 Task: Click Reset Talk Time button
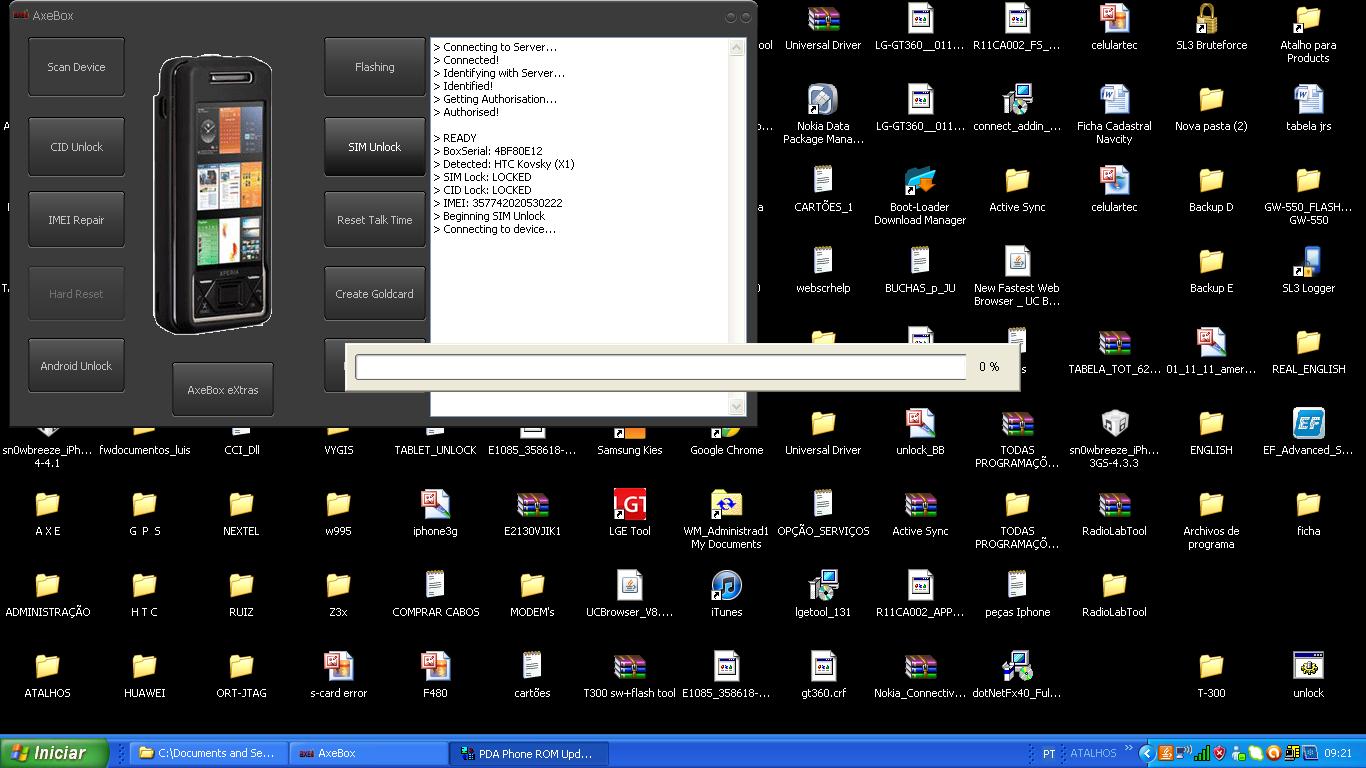point(375,220)
